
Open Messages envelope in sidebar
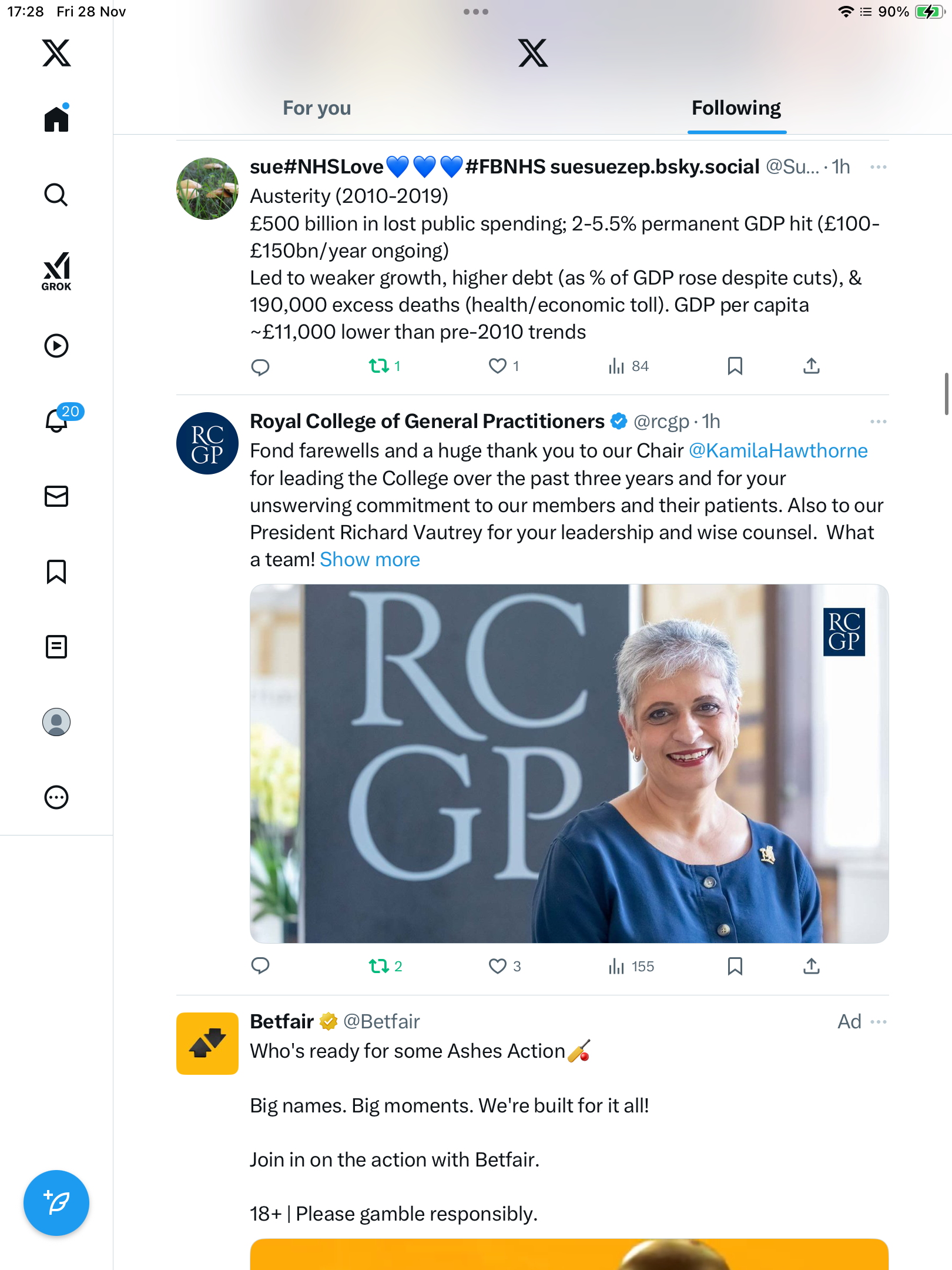[56, 496]
